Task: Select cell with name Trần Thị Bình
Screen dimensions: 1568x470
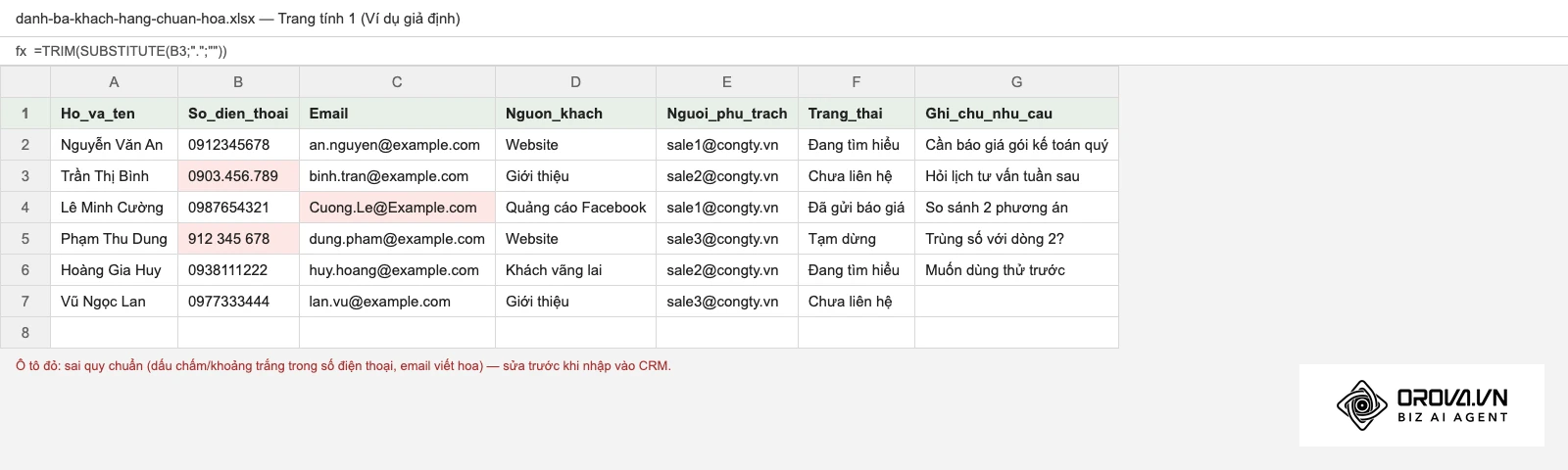Action: [x=114, y=176]
